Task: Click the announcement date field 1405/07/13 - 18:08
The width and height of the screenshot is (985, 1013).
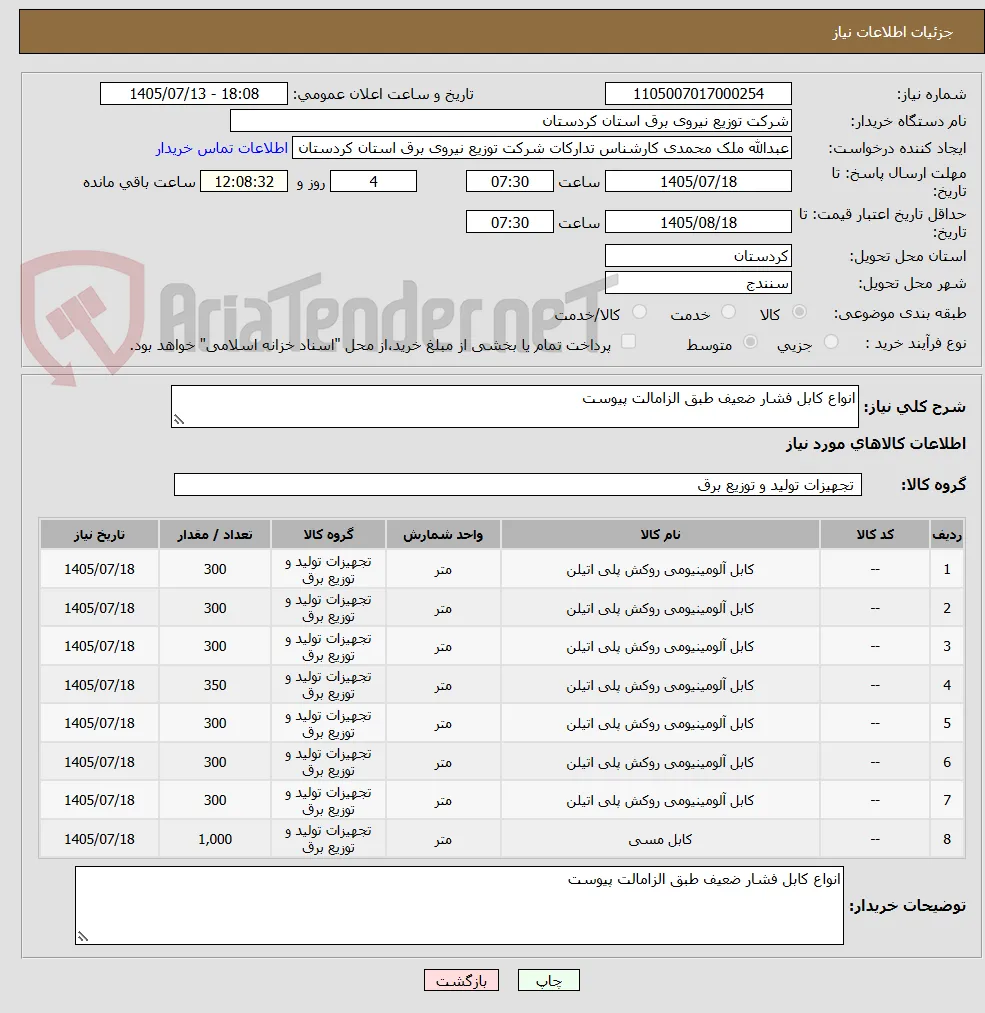Action: [194, 94]
